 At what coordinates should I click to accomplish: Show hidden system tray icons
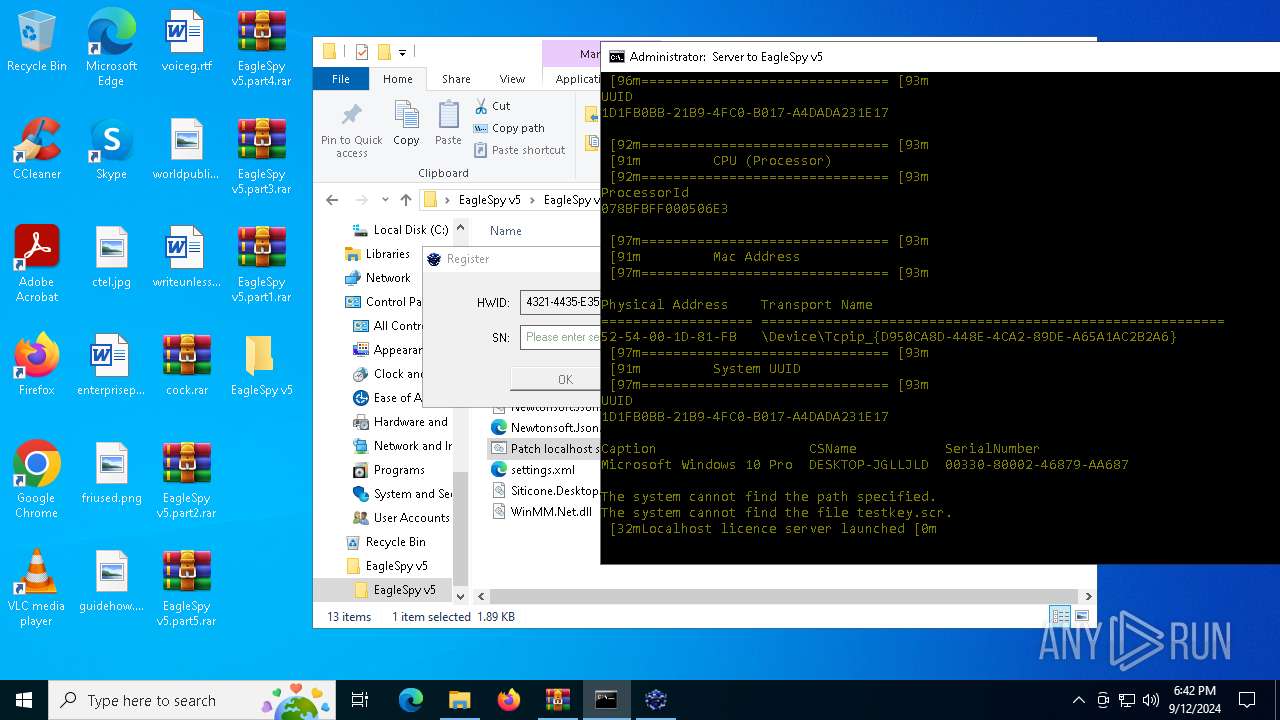point(1078,700)
